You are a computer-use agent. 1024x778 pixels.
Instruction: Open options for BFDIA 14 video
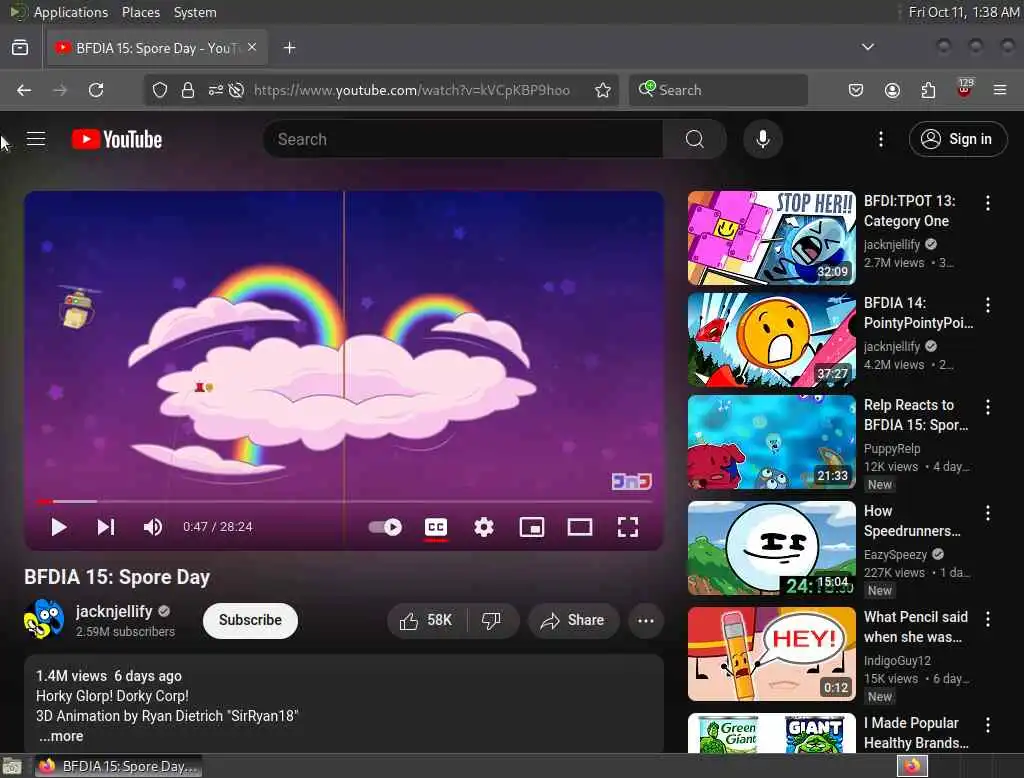(987, 305)
